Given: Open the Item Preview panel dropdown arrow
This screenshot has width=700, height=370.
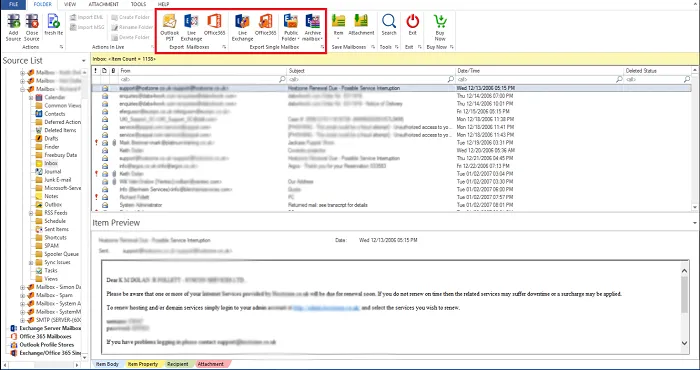Looking at the screenshot, I should coord(695,223).
